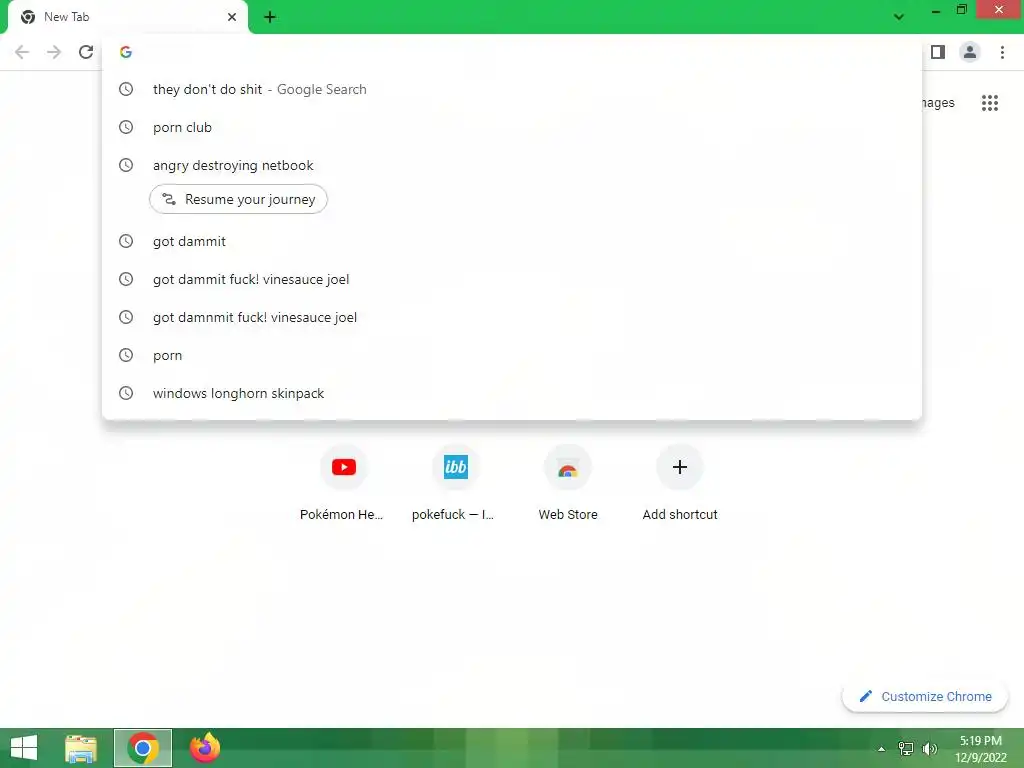The image size is (1024, 768).
Task: Click the Google logo in the address bar
Action: [x=126, y=52]
